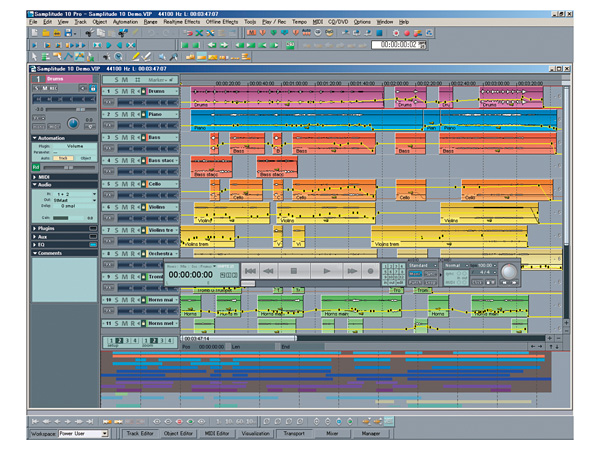Image resolution: width=600 pixels, height=450 pixels.
Task: Open the File menu
Action: [33, 22]
